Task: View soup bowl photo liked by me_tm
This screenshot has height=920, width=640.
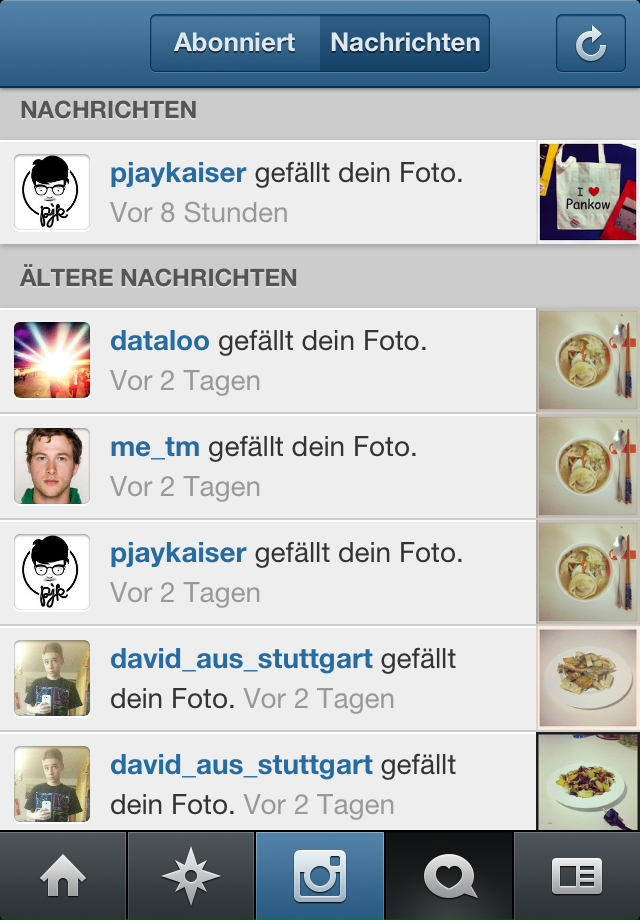Action: pos(588,466)
